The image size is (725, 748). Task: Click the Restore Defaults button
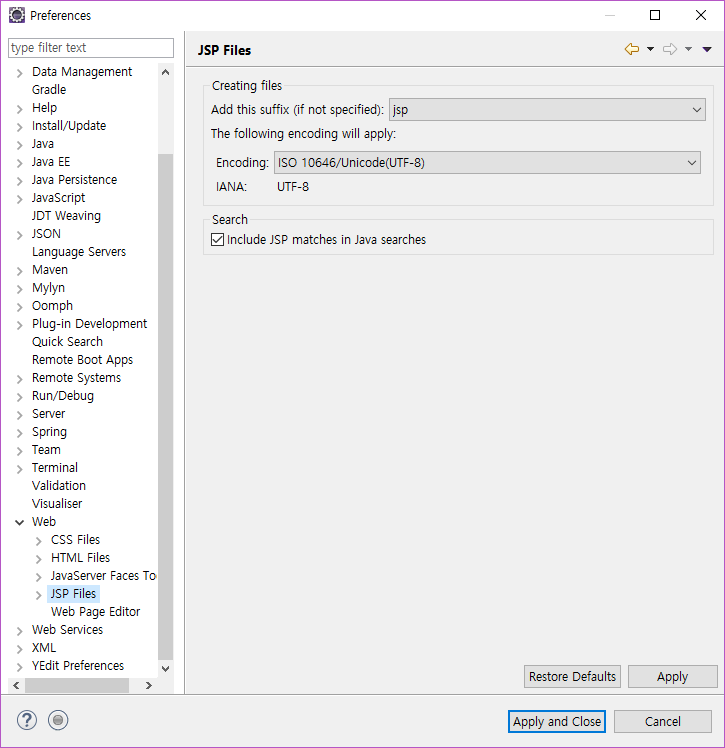(572, 676)
